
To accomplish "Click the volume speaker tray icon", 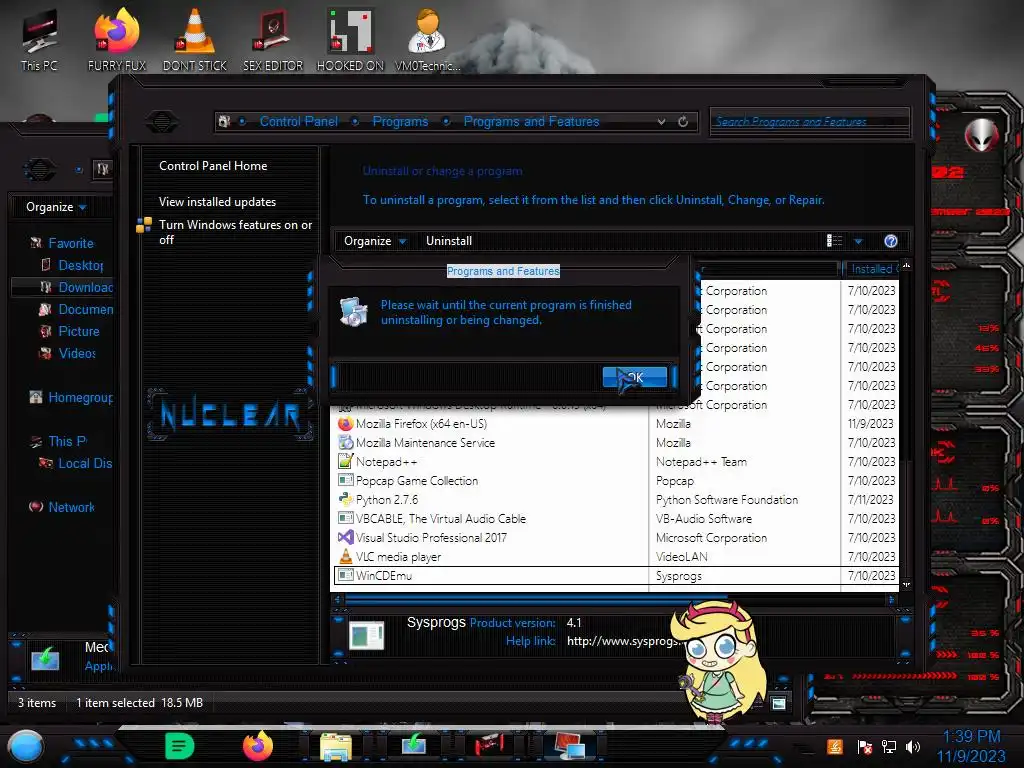I will 913,747.
